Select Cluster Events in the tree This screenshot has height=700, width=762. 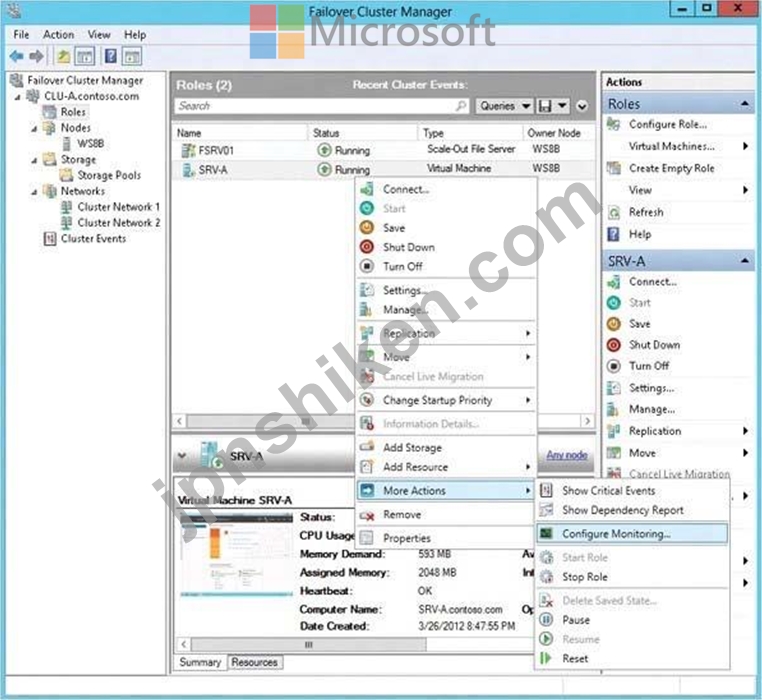pos(93,239)
